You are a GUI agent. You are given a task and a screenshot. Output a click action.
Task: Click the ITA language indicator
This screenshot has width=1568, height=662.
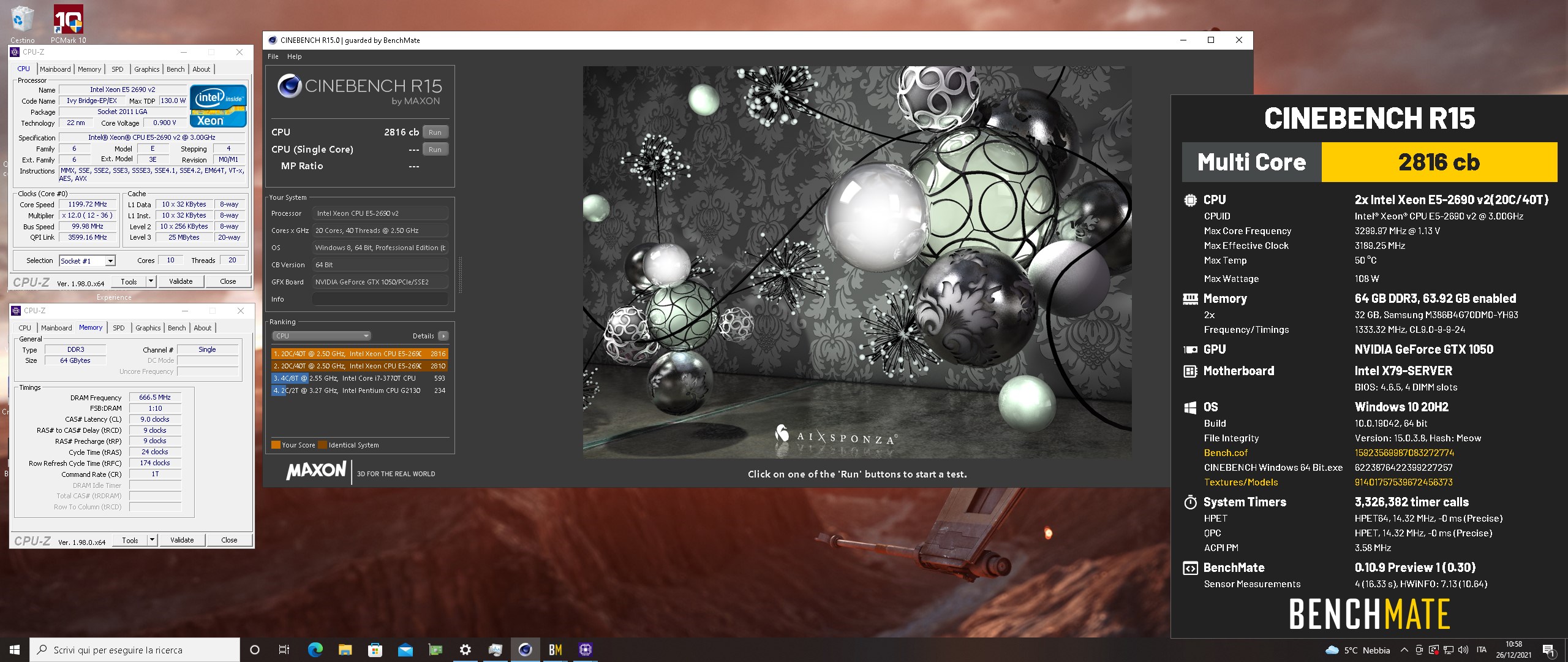click(1481, 650)
